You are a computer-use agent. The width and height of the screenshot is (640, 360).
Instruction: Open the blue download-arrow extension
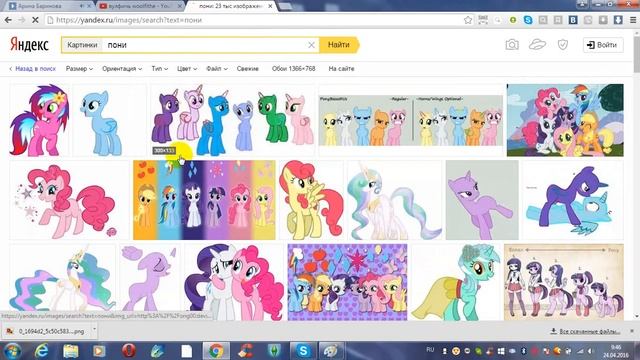[618, 20]
